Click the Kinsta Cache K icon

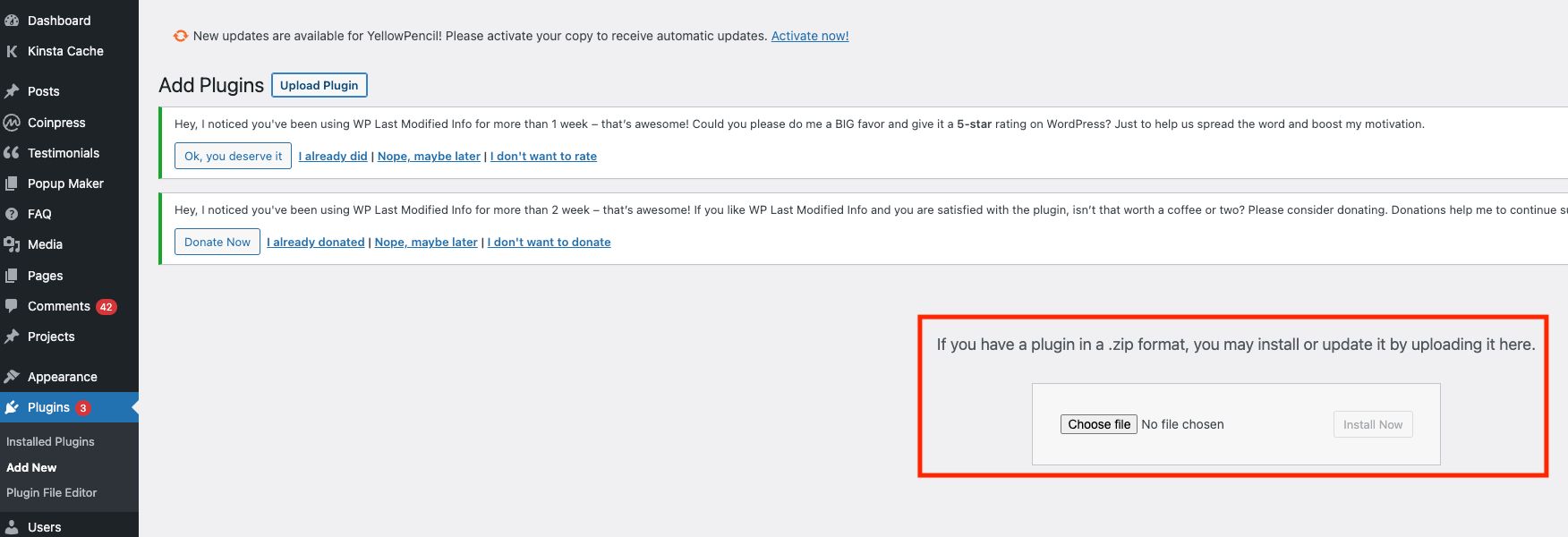[12, 51]
